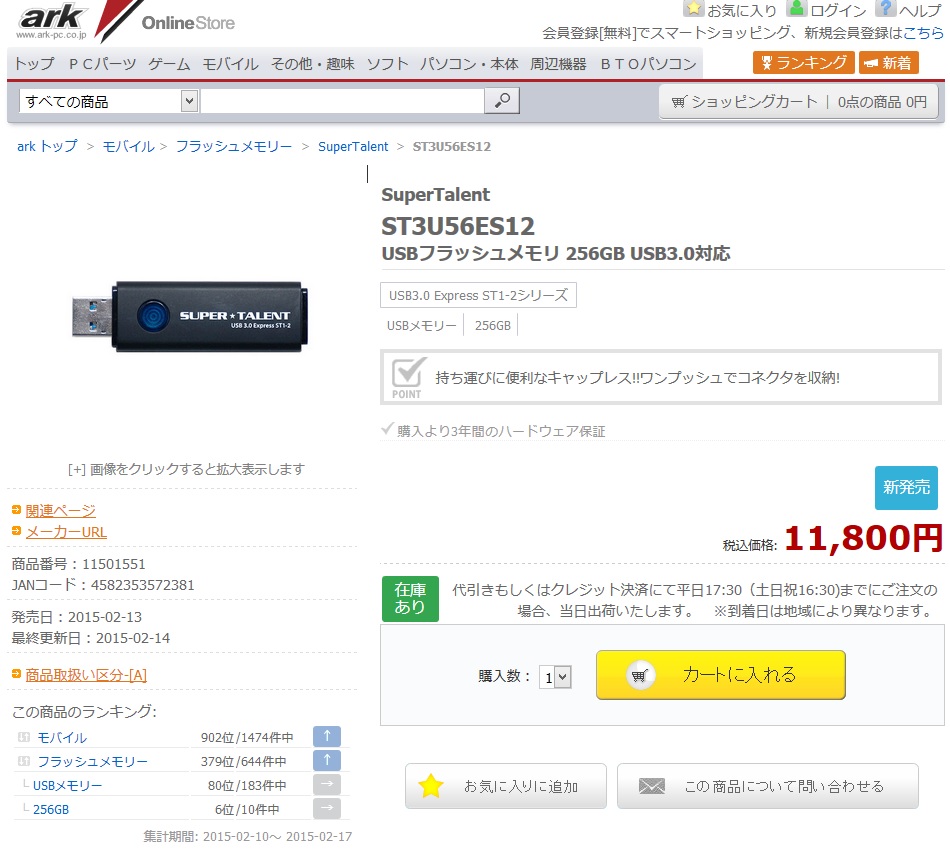Viewport: 950px width, 854px height.
Task: Click the login user icon
Action: (797, 8)
